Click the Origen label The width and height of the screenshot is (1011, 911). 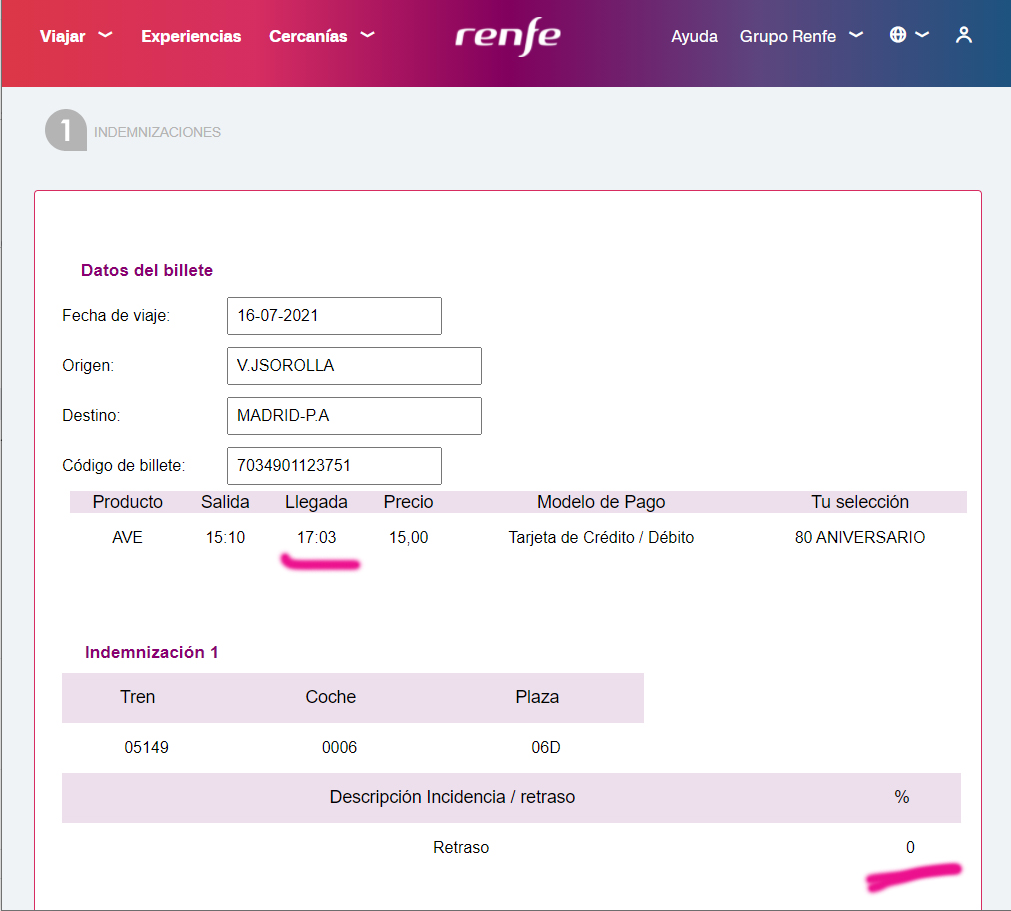pyautogui.click(x=88, y=366)
